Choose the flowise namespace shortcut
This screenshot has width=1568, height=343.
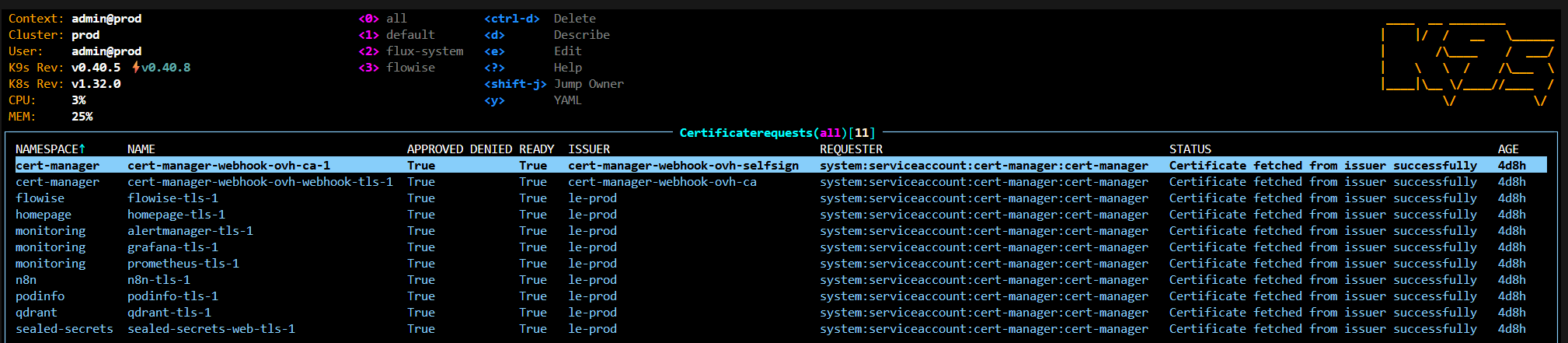[x=396, y=68]
